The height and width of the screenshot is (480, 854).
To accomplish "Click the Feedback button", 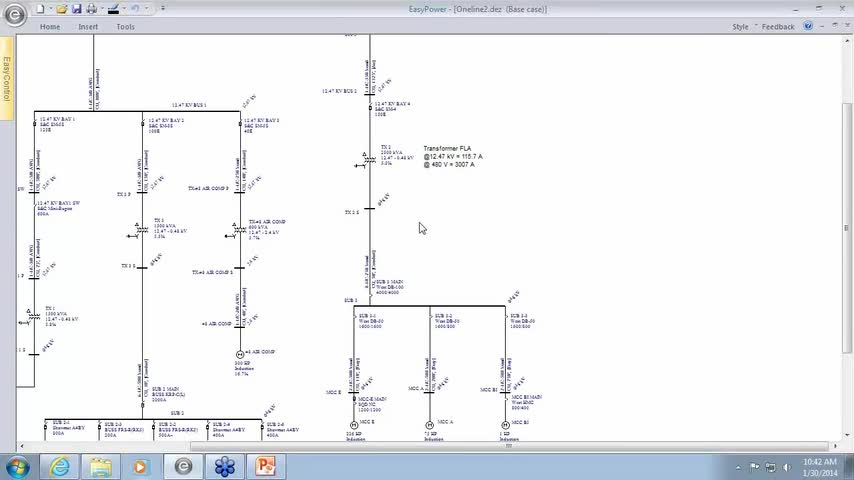I will (778, 27).
